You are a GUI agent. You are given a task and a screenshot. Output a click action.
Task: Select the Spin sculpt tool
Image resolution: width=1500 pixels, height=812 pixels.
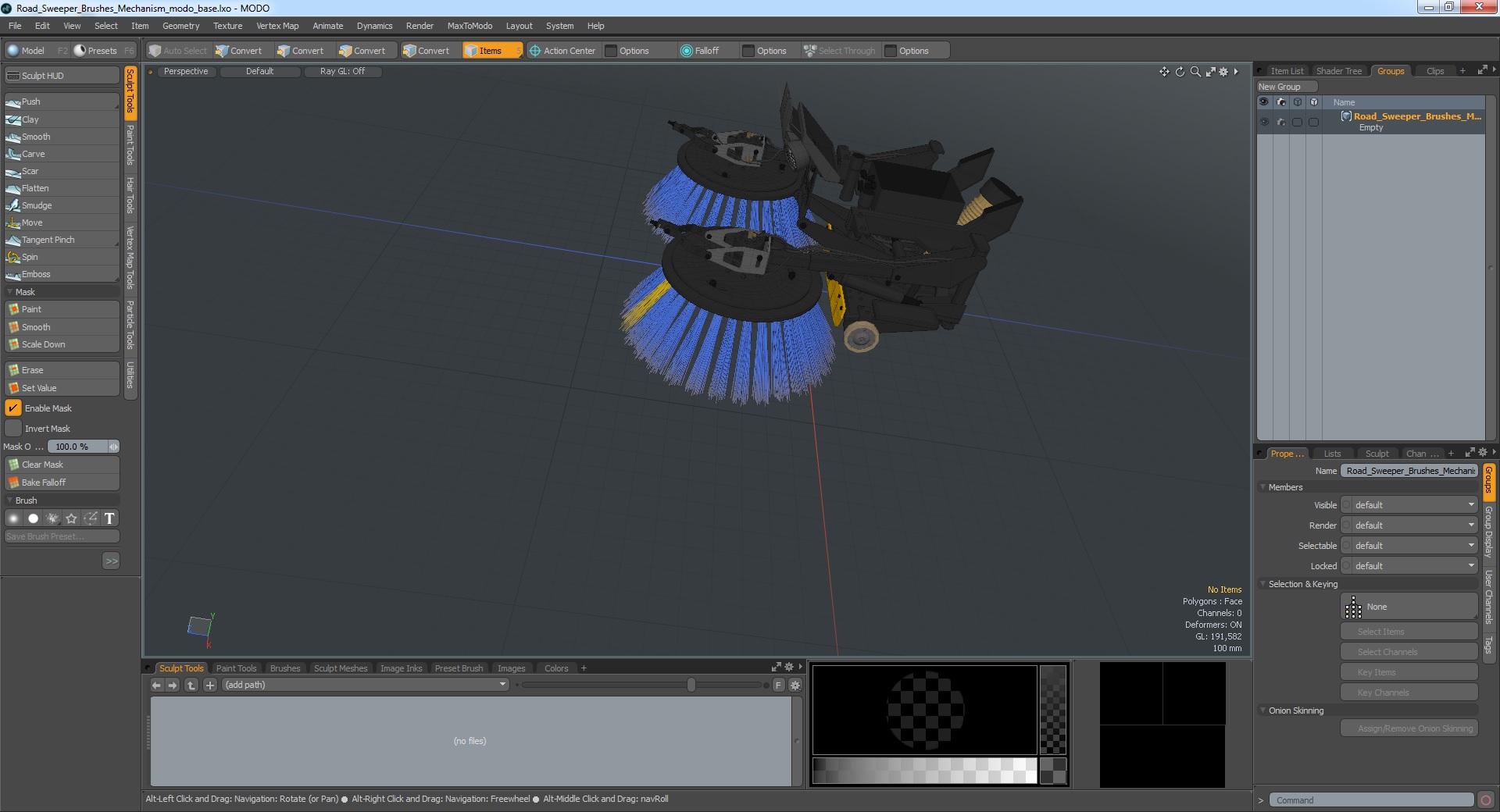[62, 257]
